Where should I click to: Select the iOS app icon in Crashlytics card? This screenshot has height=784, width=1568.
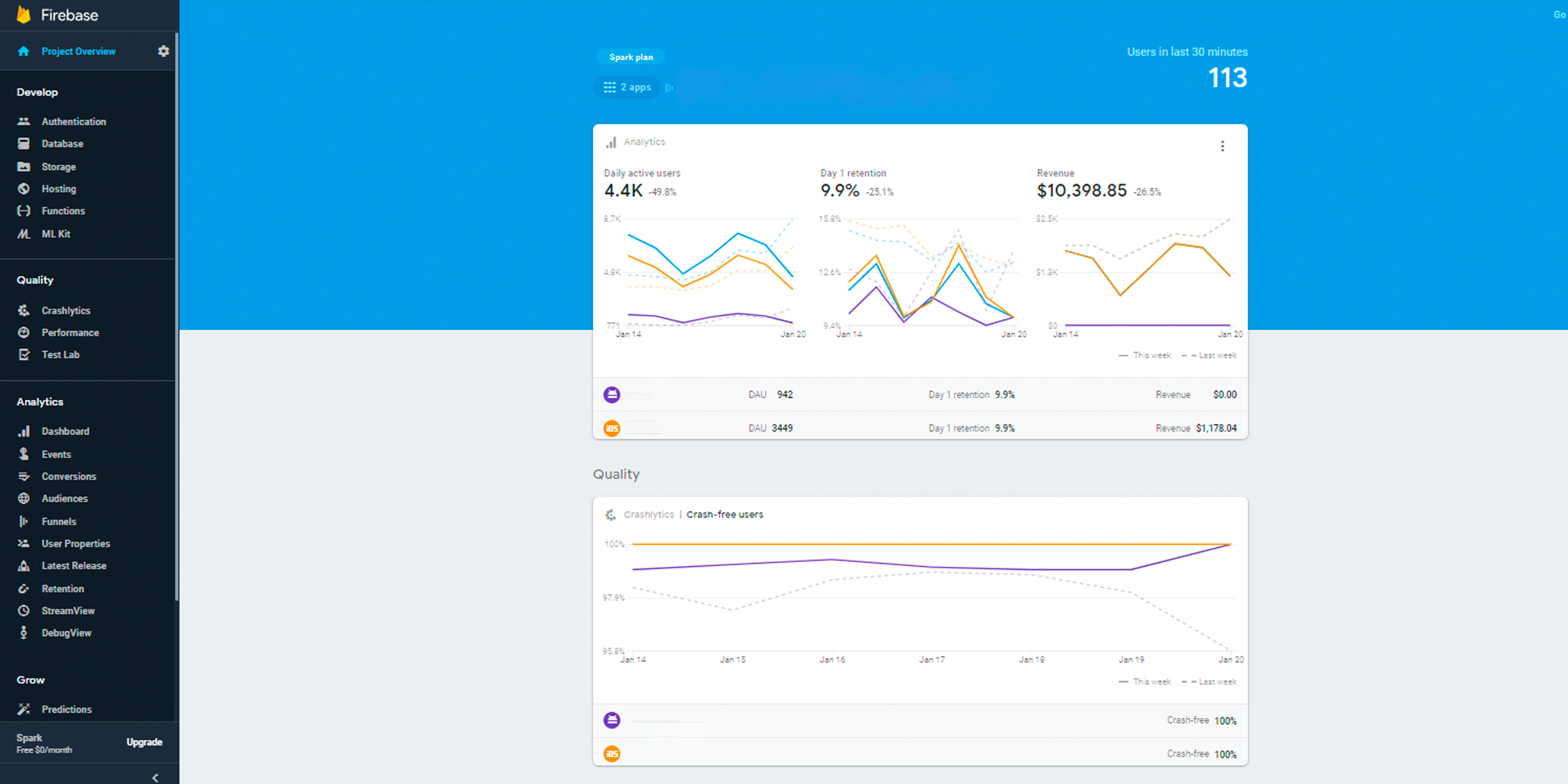pyautogui.click(x=612, y=754)
